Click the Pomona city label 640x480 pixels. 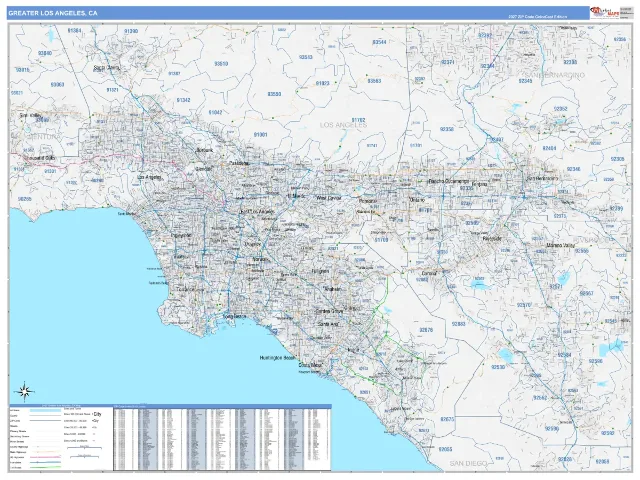[368, 201]
